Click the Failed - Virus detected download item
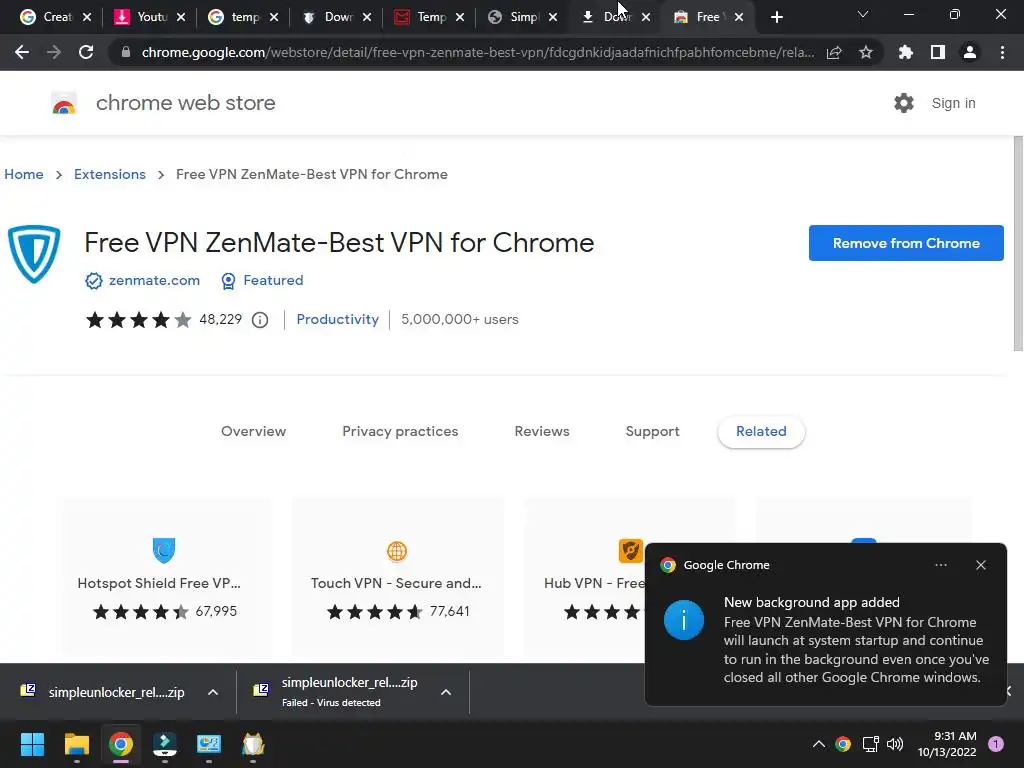 (x=349, y=692)
